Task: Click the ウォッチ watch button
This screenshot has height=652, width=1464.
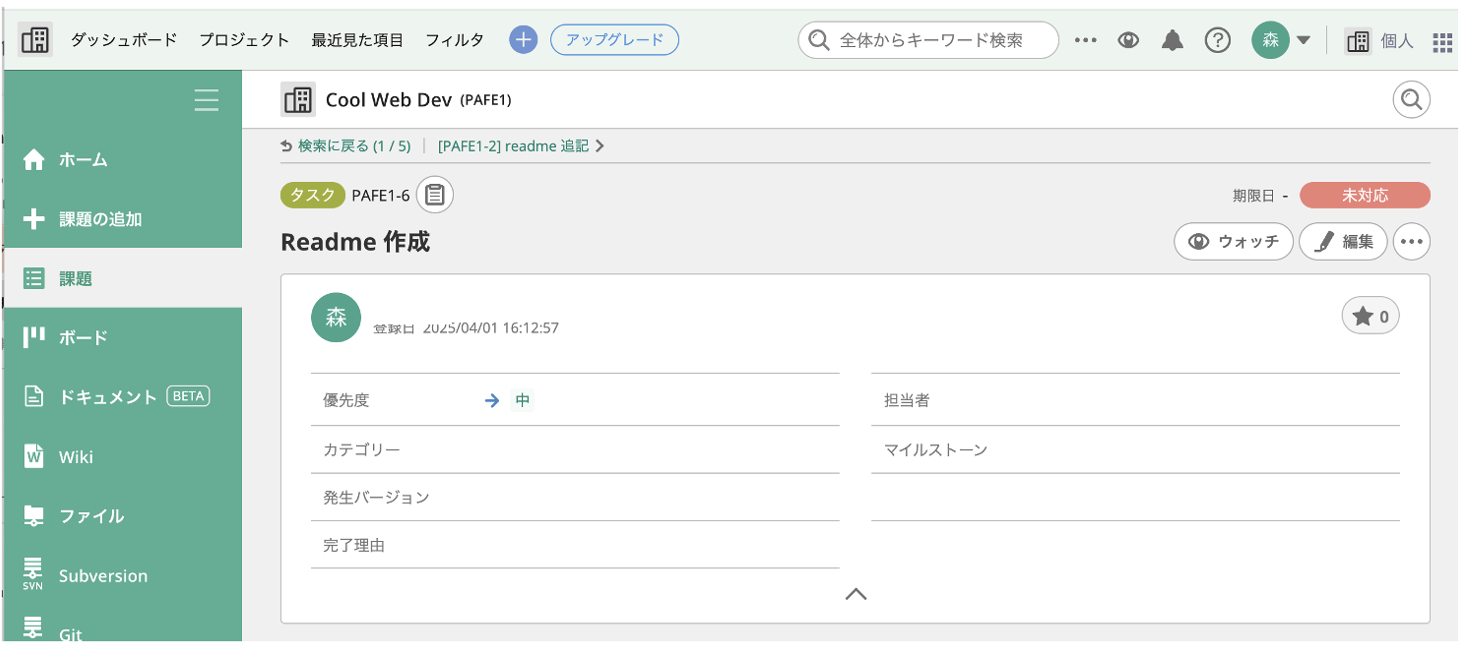Action: click(x=1234, y=241)
